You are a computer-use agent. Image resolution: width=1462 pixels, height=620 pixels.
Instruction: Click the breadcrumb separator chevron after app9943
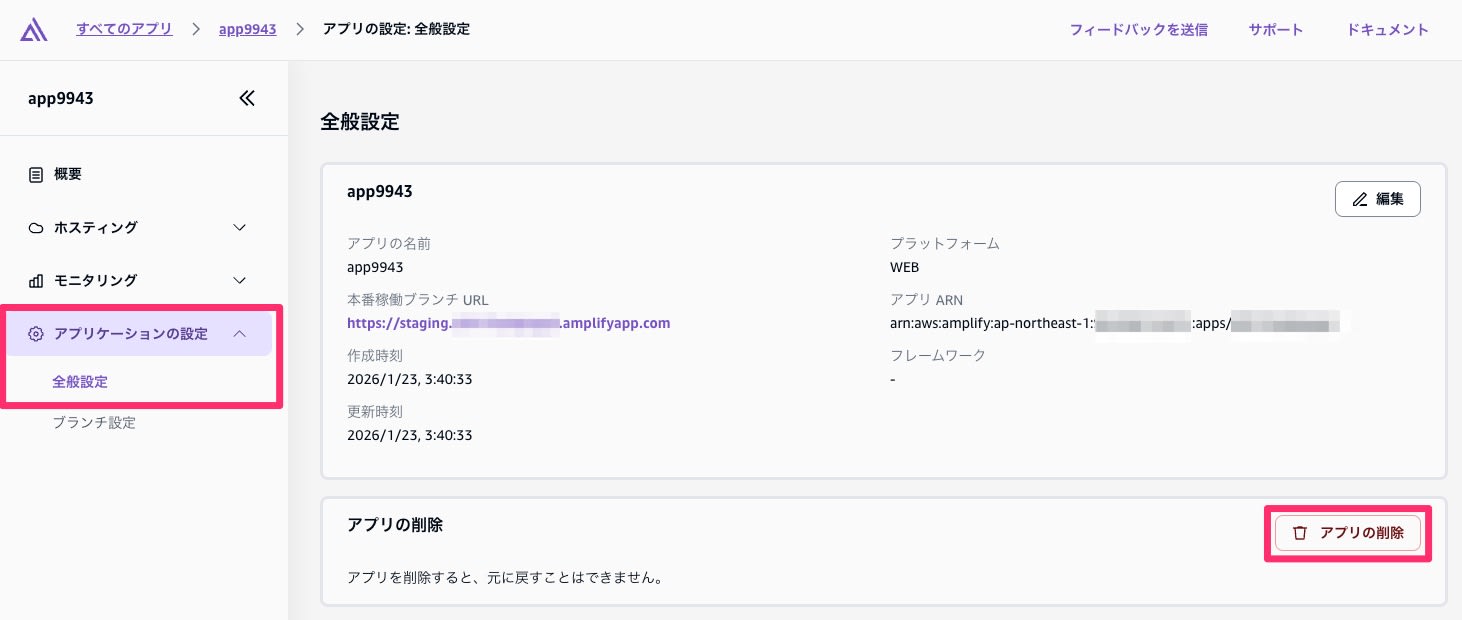click(x=300, y=29)
